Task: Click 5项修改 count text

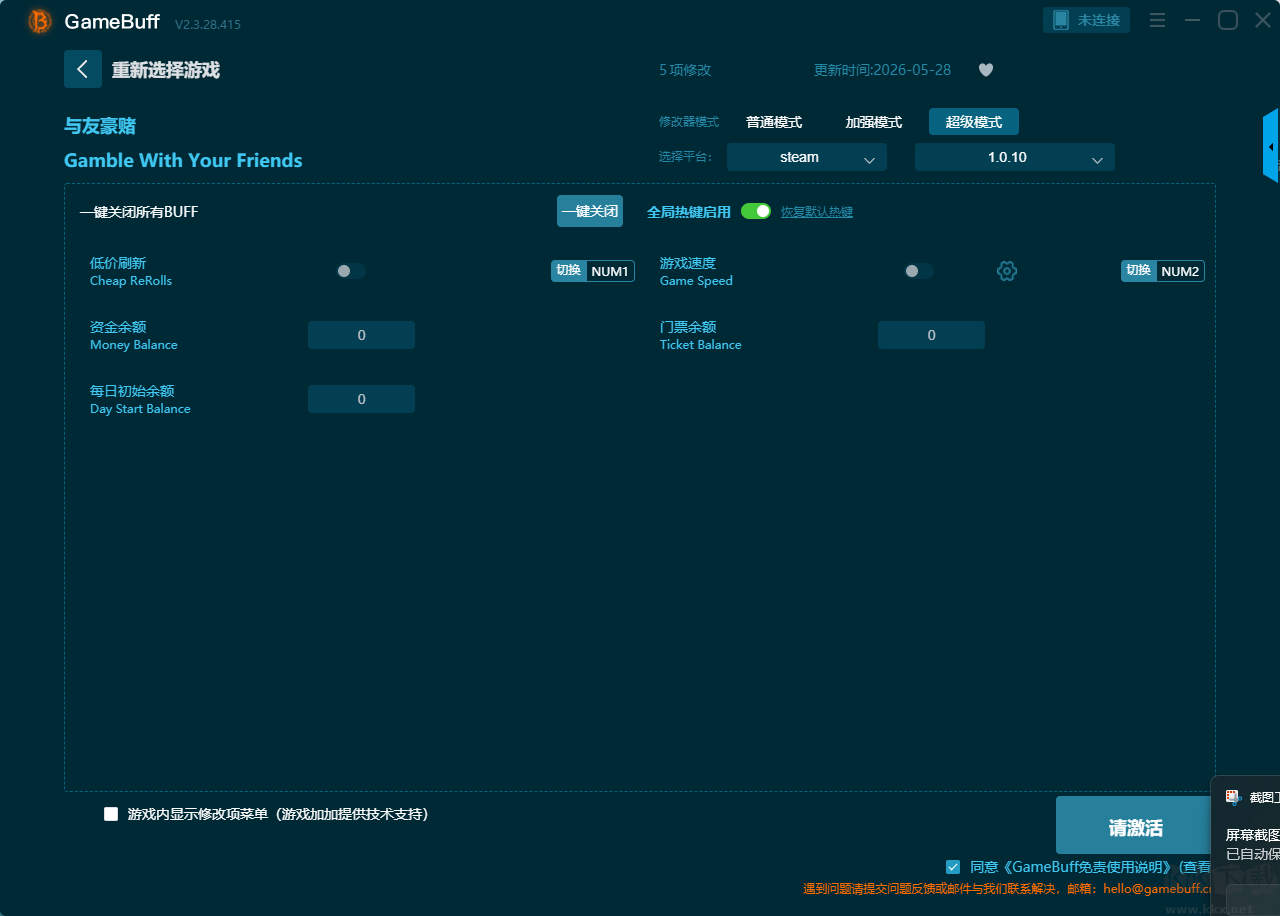Action: click(685, 70)
